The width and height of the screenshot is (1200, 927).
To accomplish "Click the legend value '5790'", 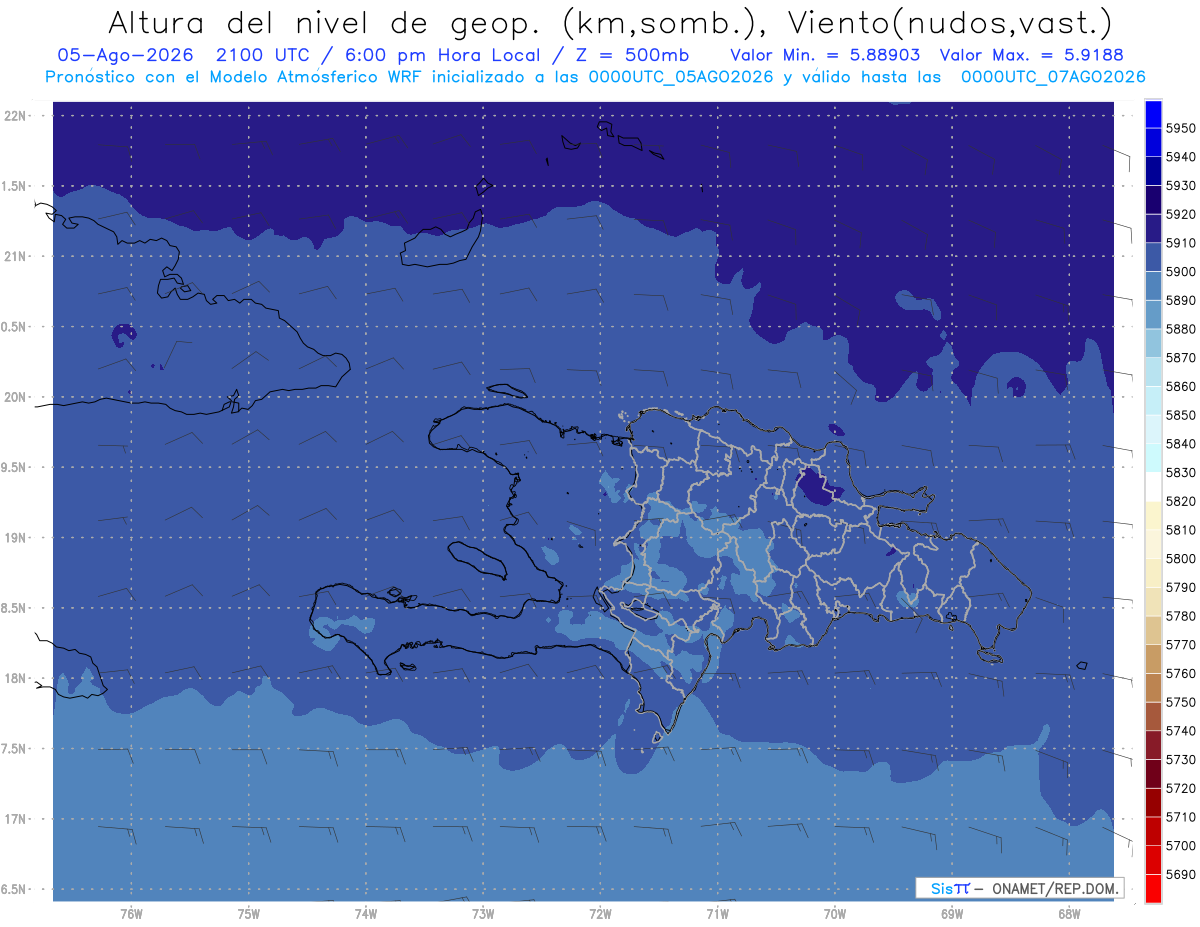I will tap(1181, 587).
